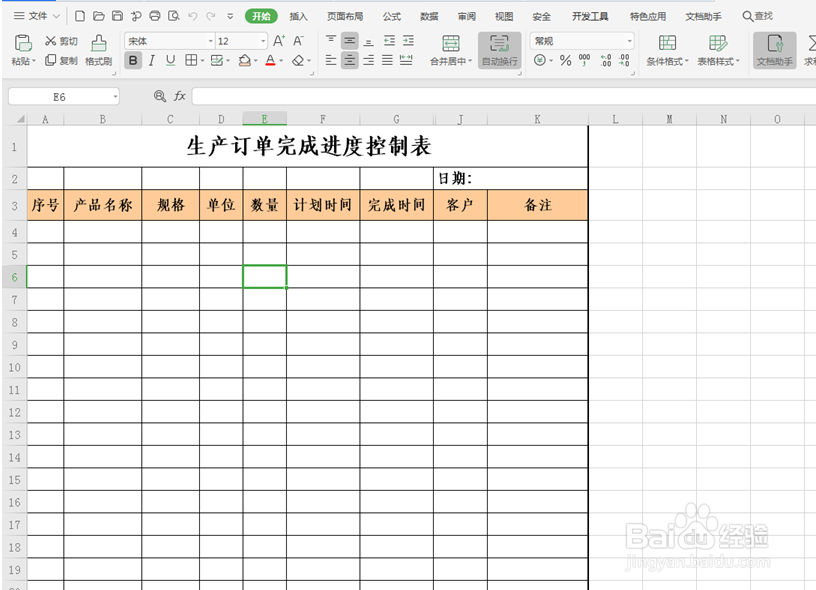Switch to the 开发工具 tab
This screenshot has height=590, width=816.
coord(590,17)
